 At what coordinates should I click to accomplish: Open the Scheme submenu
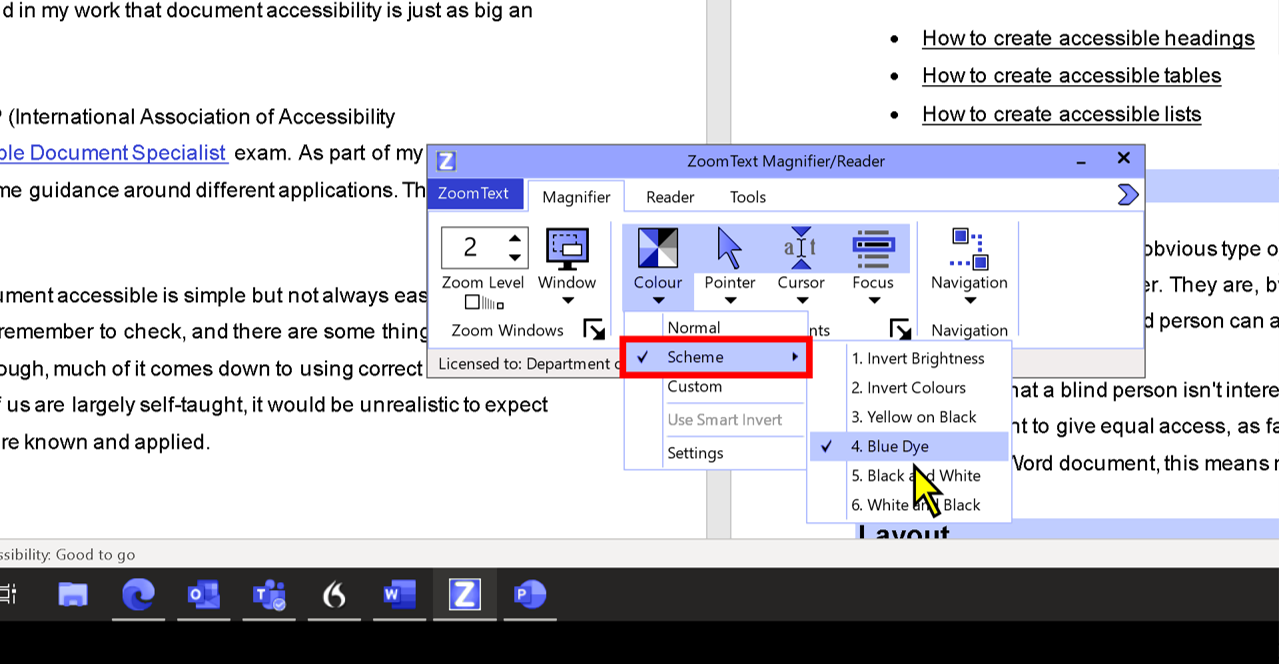tap(715, 357)
